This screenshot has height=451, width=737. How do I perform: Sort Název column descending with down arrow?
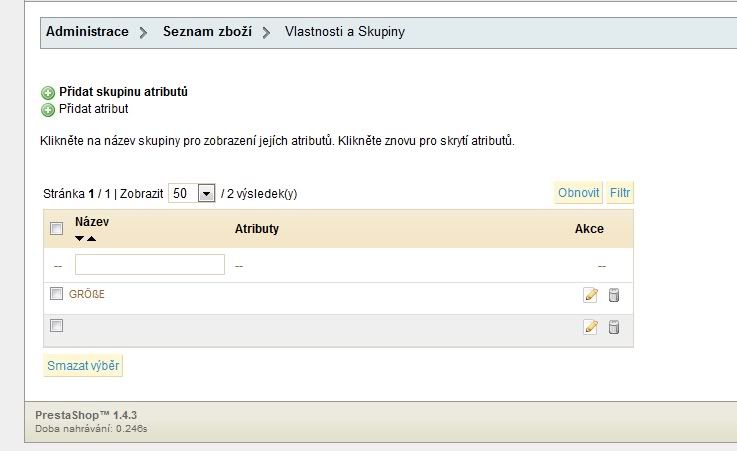point(80,239)
